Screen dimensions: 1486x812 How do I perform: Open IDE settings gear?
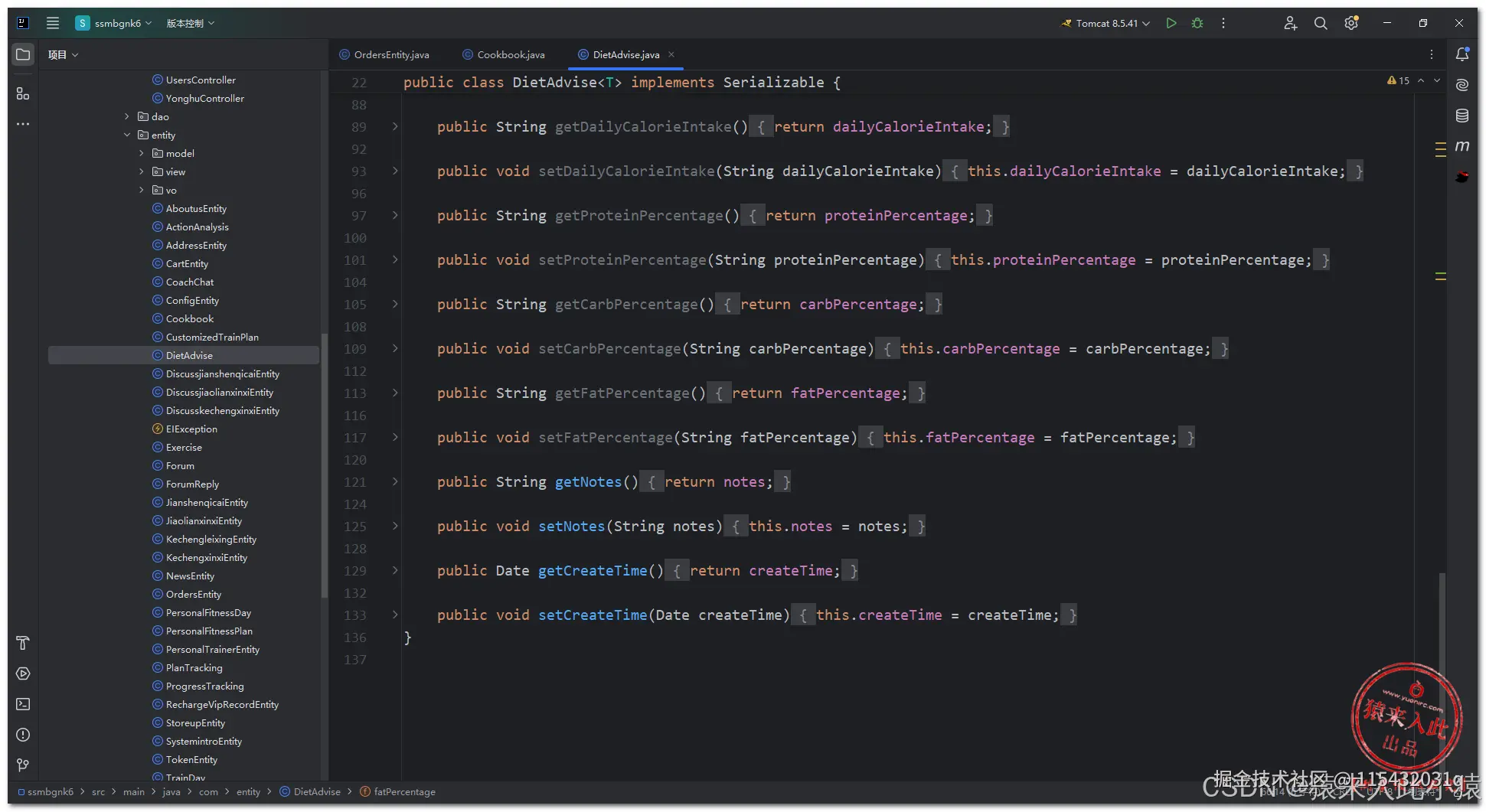coord(1351,23)
